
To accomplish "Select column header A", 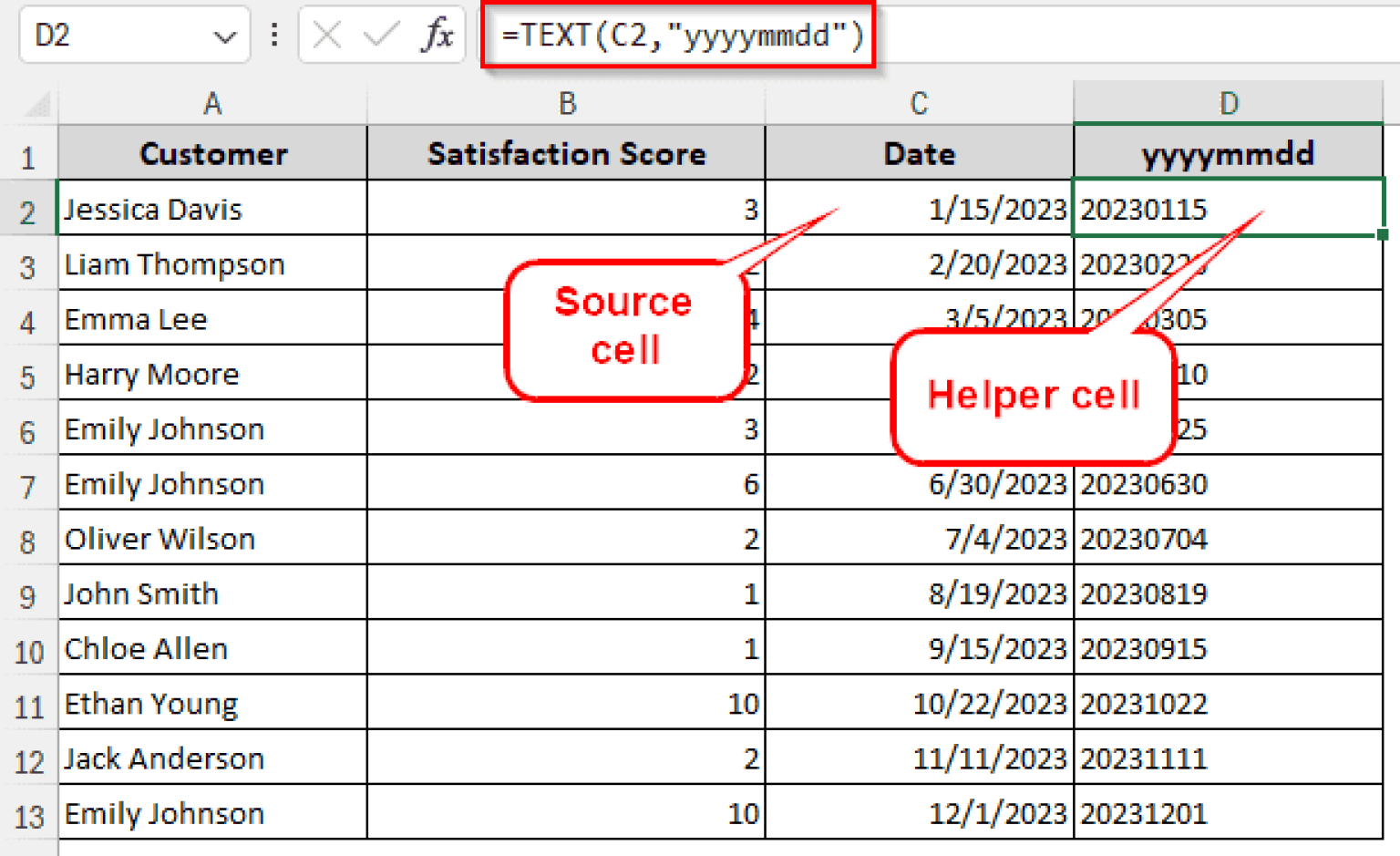I will [211, 103].
